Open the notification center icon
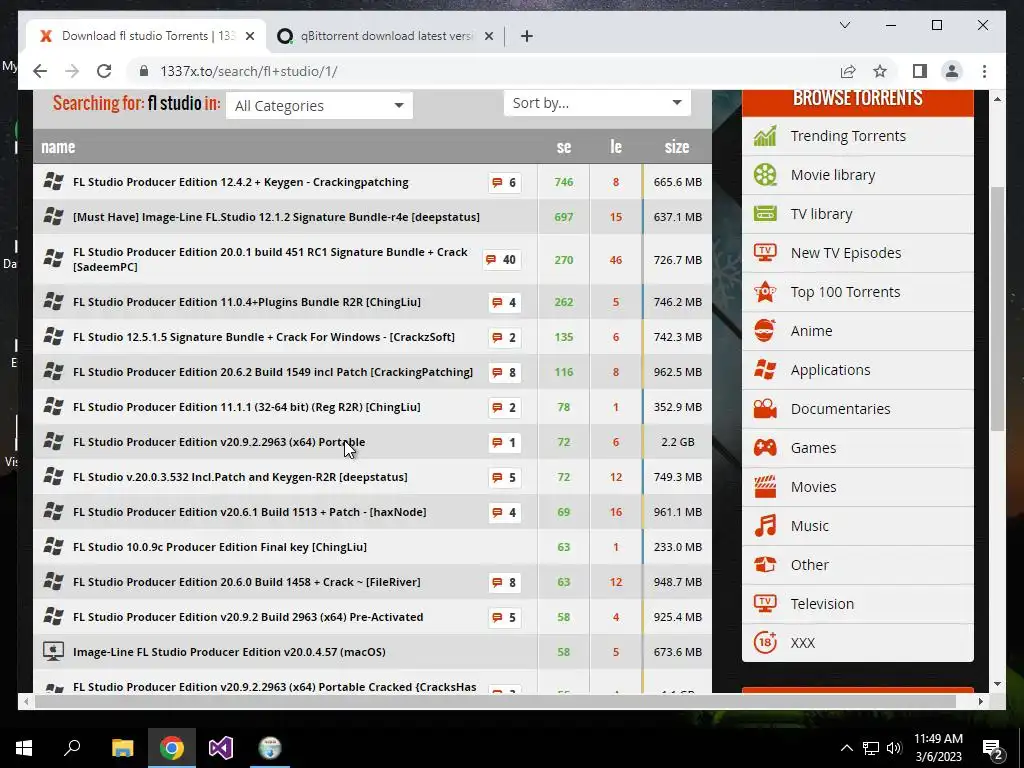 pos(993,748)
